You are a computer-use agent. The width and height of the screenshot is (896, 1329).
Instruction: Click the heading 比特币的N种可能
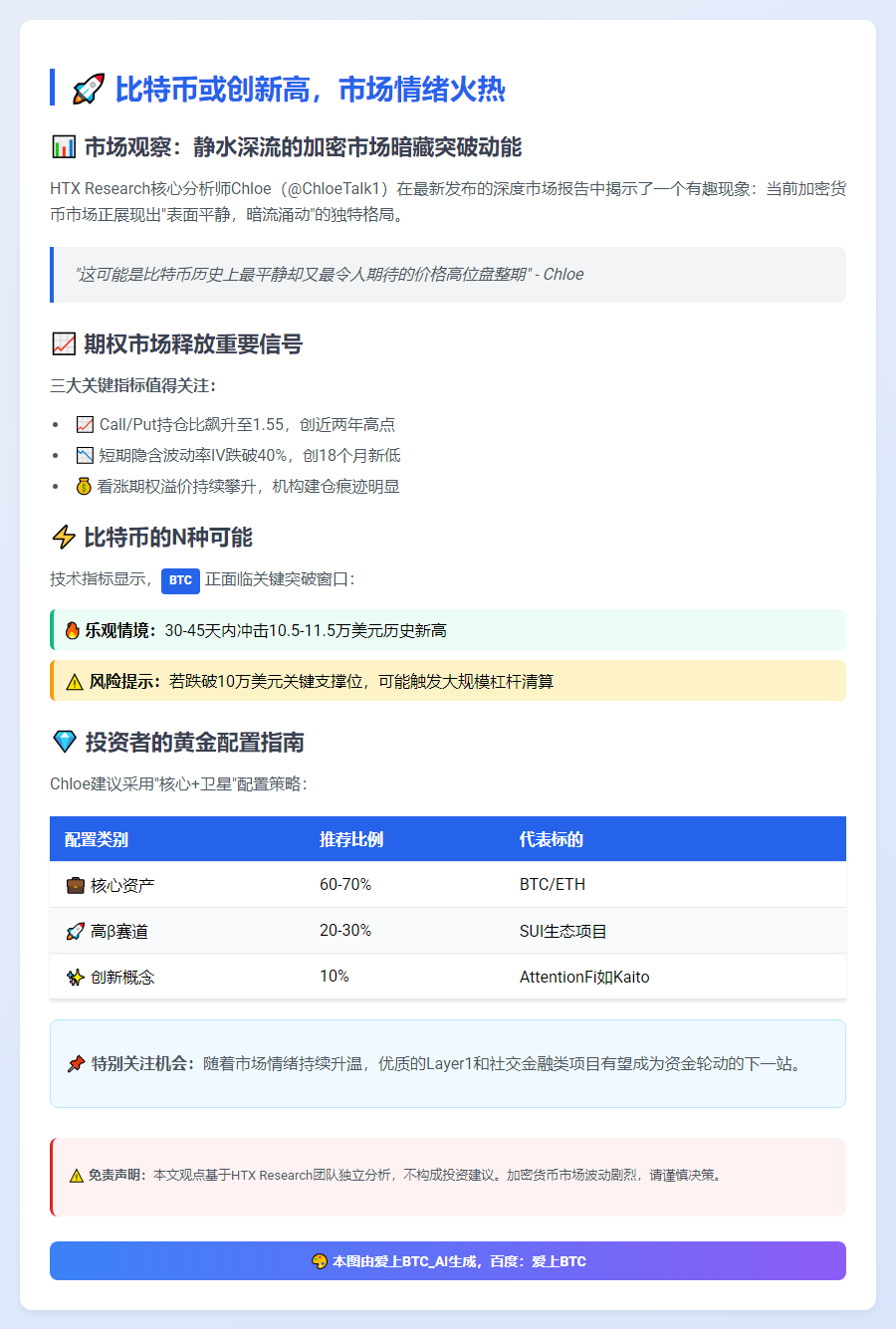tap(168, 538)
